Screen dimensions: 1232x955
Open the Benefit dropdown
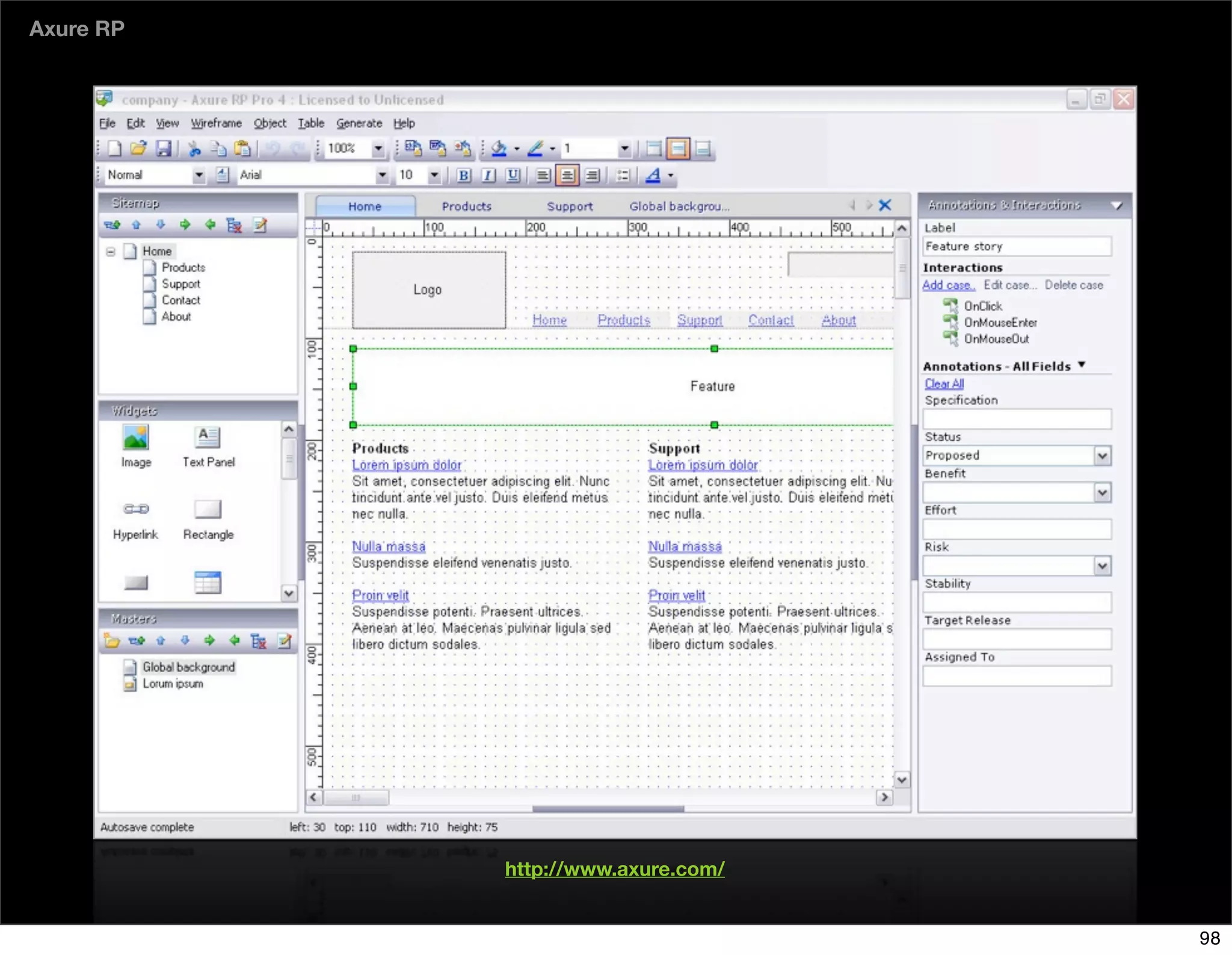pyautogui.click(x=1102, y=493)
